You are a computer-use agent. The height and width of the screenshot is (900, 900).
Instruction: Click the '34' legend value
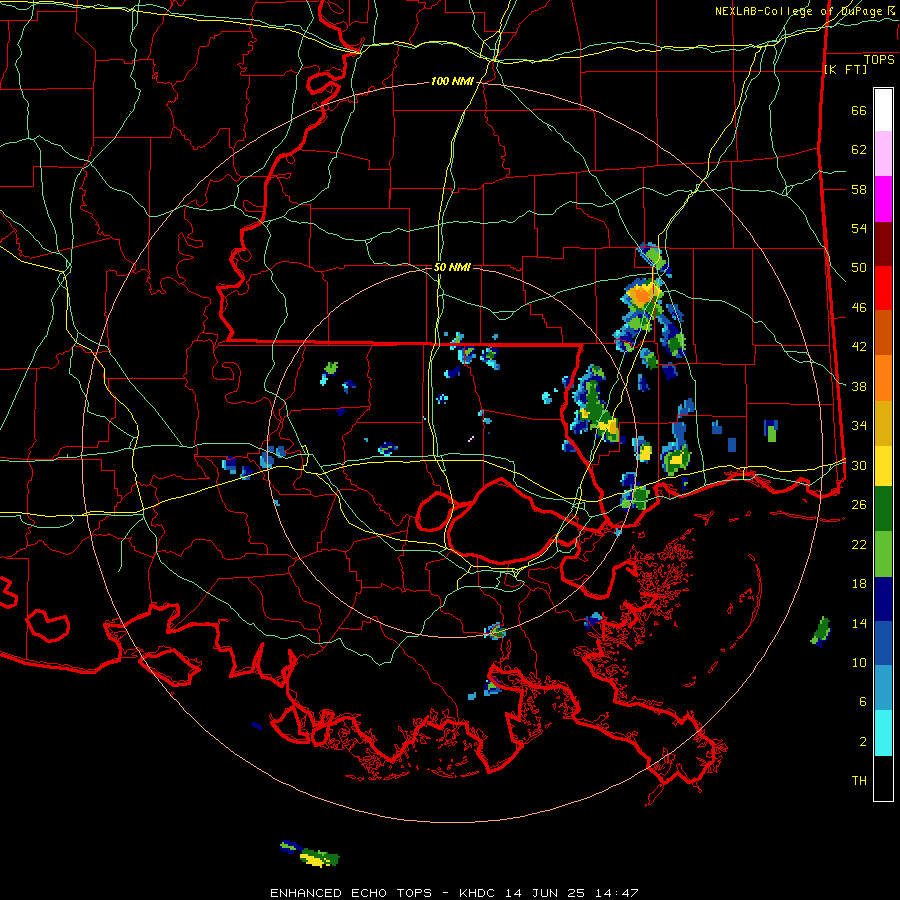tap(859, 426)
